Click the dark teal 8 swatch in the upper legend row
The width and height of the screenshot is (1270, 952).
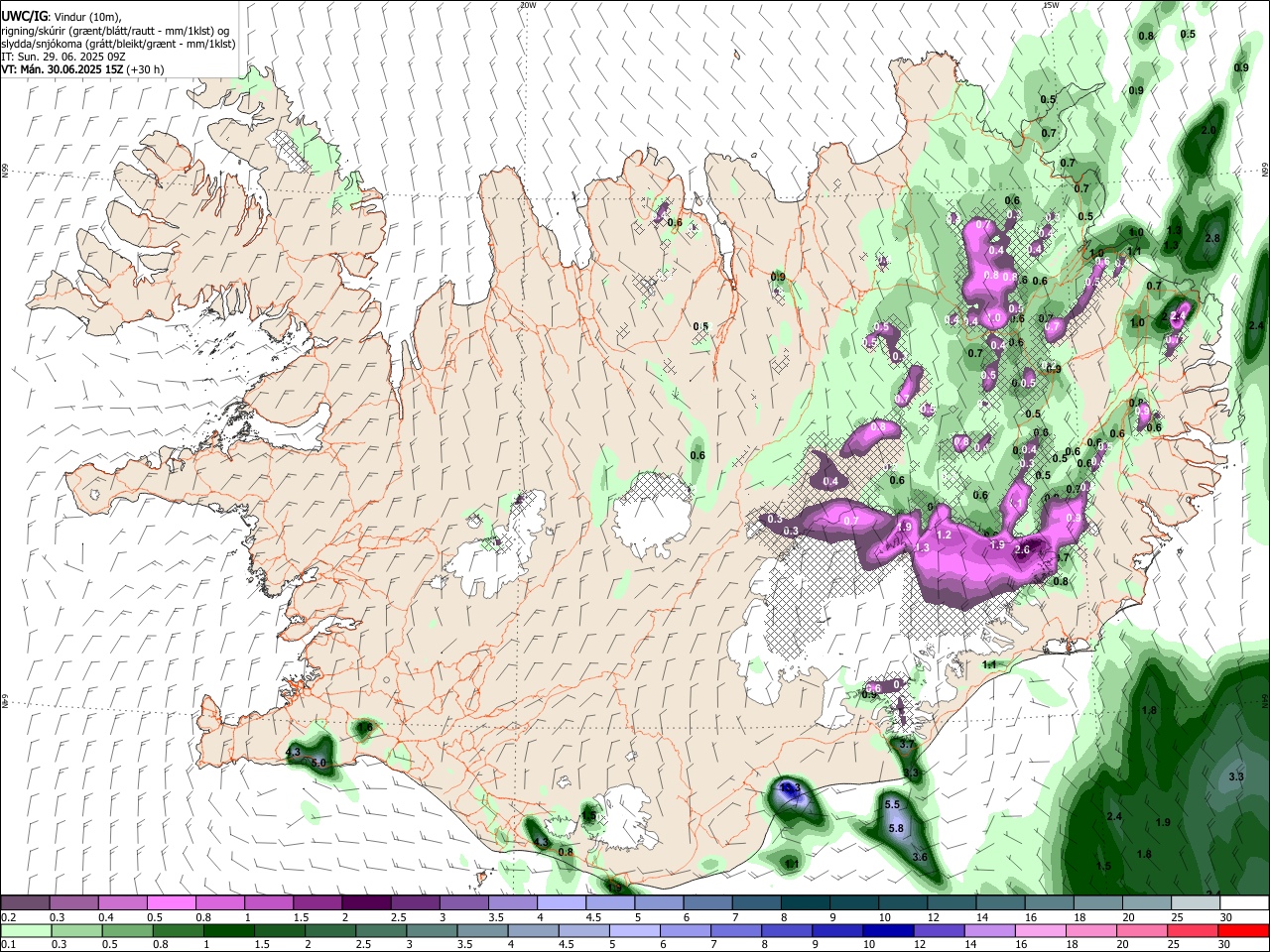806,903
